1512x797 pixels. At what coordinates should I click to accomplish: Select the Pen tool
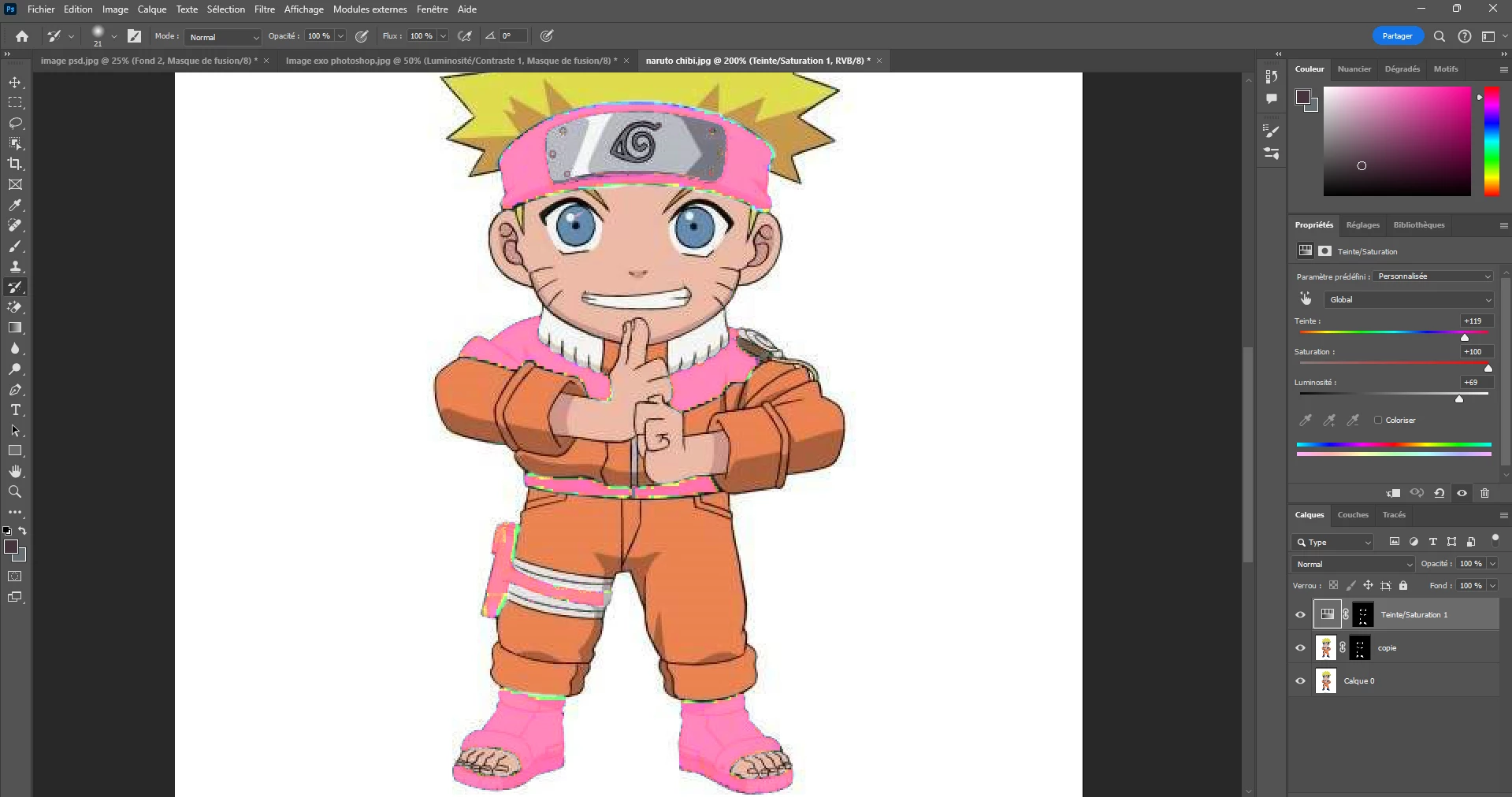[15, 390]
